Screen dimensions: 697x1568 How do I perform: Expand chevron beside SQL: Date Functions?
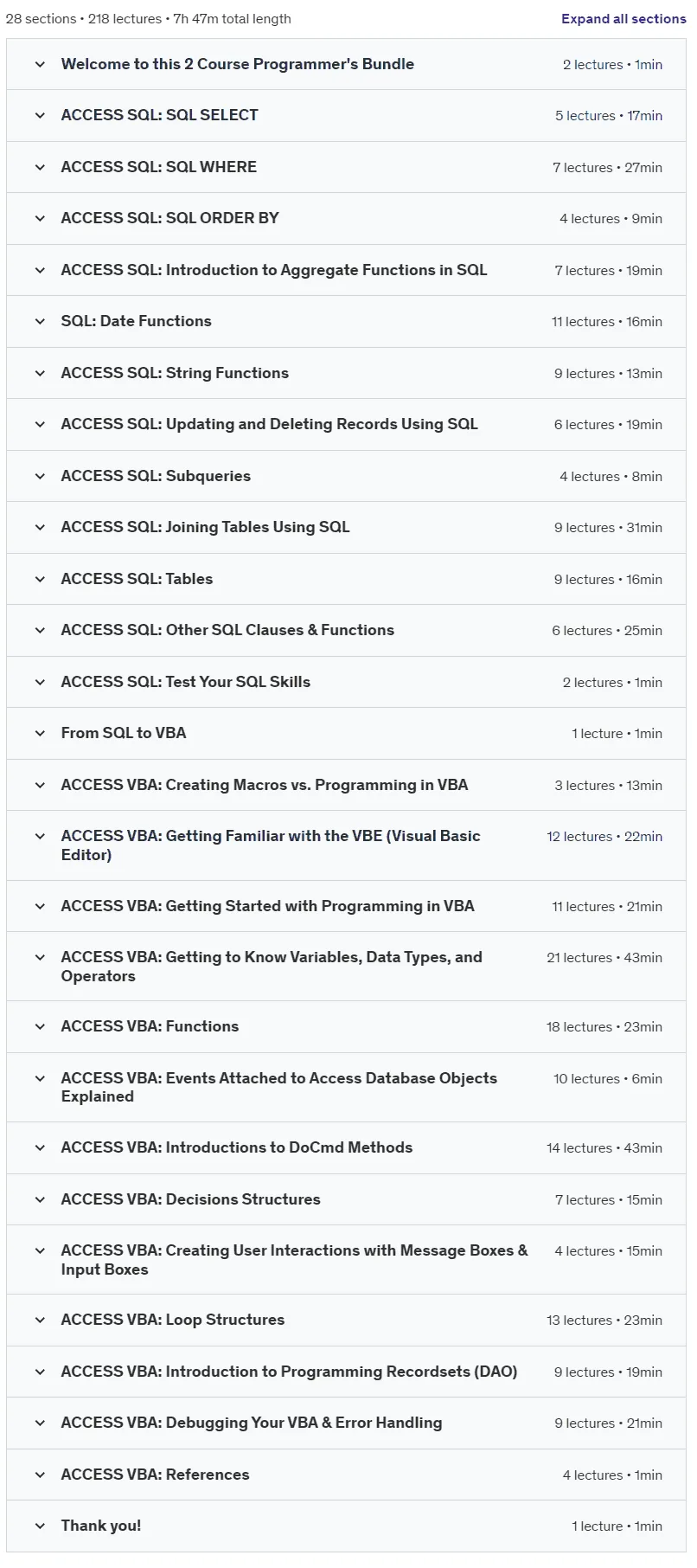40,322
